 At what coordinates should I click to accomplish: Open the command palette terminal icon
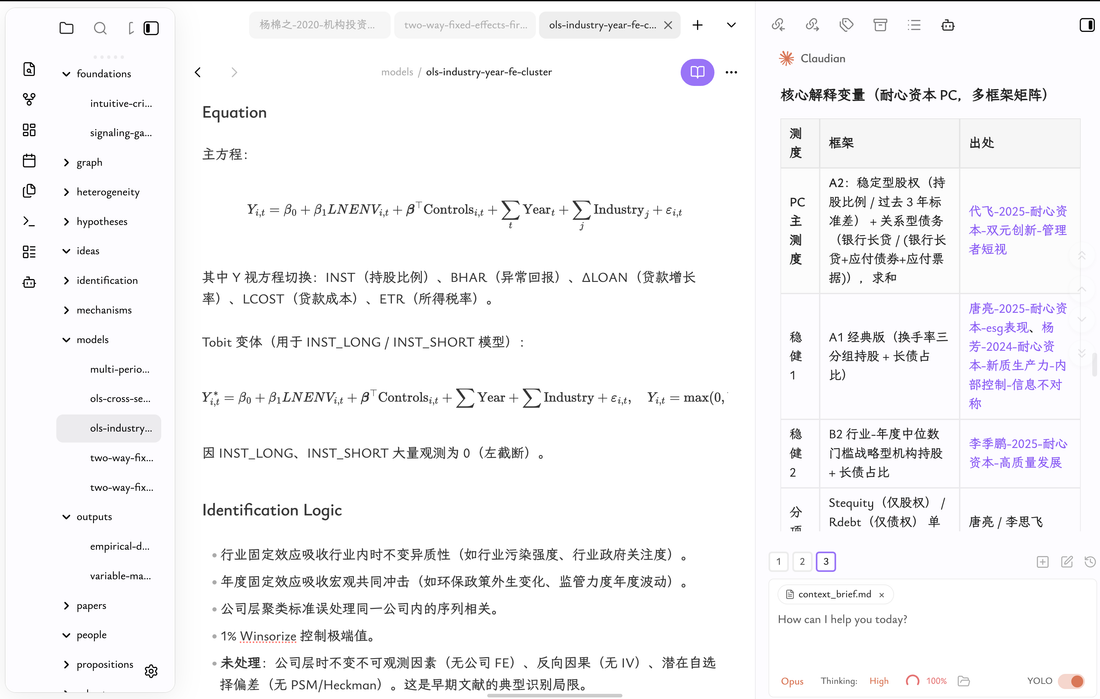click(29, 221)
